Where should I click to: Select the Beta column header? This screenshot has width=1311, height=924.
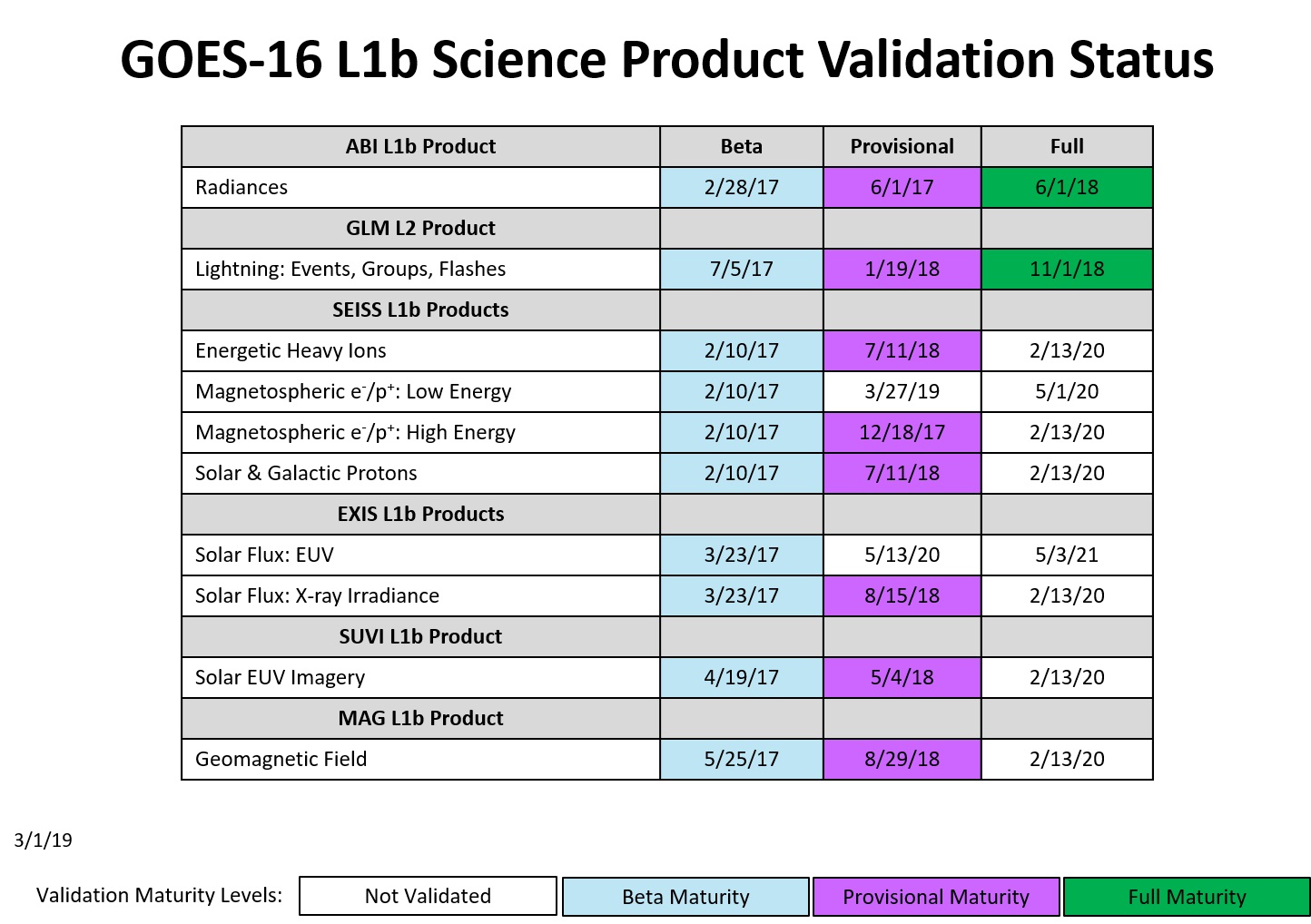[x=742, y=147]
